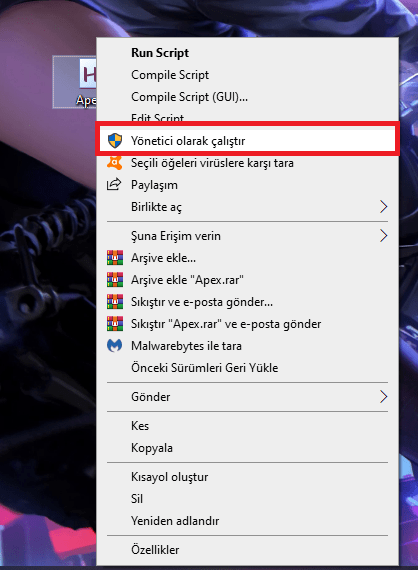
Task: Click the orange Avast scan icon
Action: click(x=114, y=162)
